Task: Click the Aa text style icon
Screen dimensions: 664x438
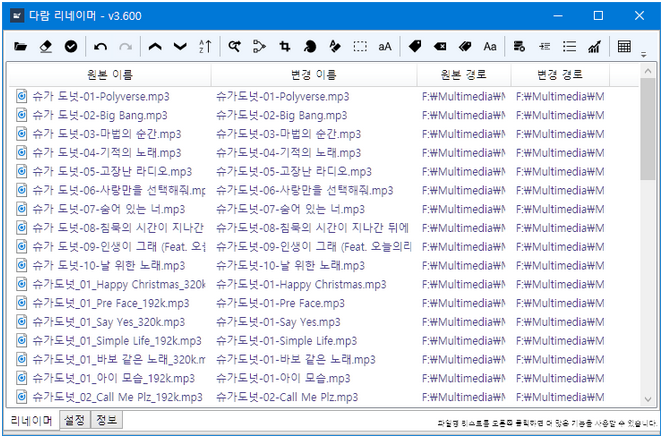Action: (490, 47)
